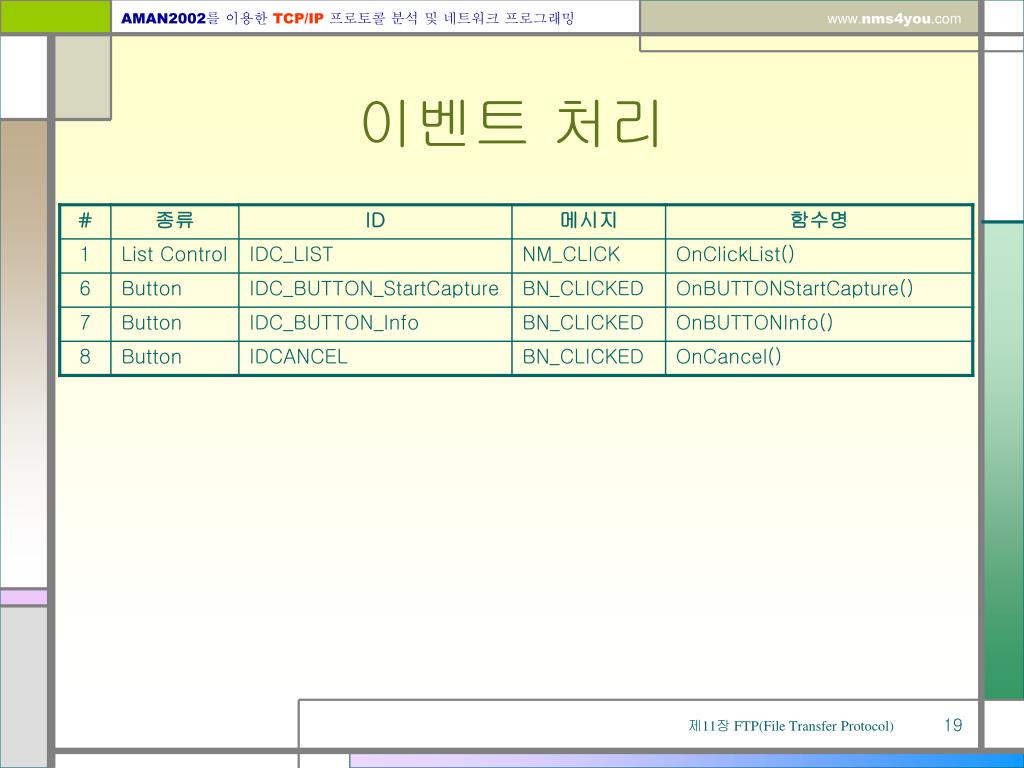The height and width of the screenshot is (768, 1024).
Task: Select the 종류 column header
Action: click(x=174, y=221)
